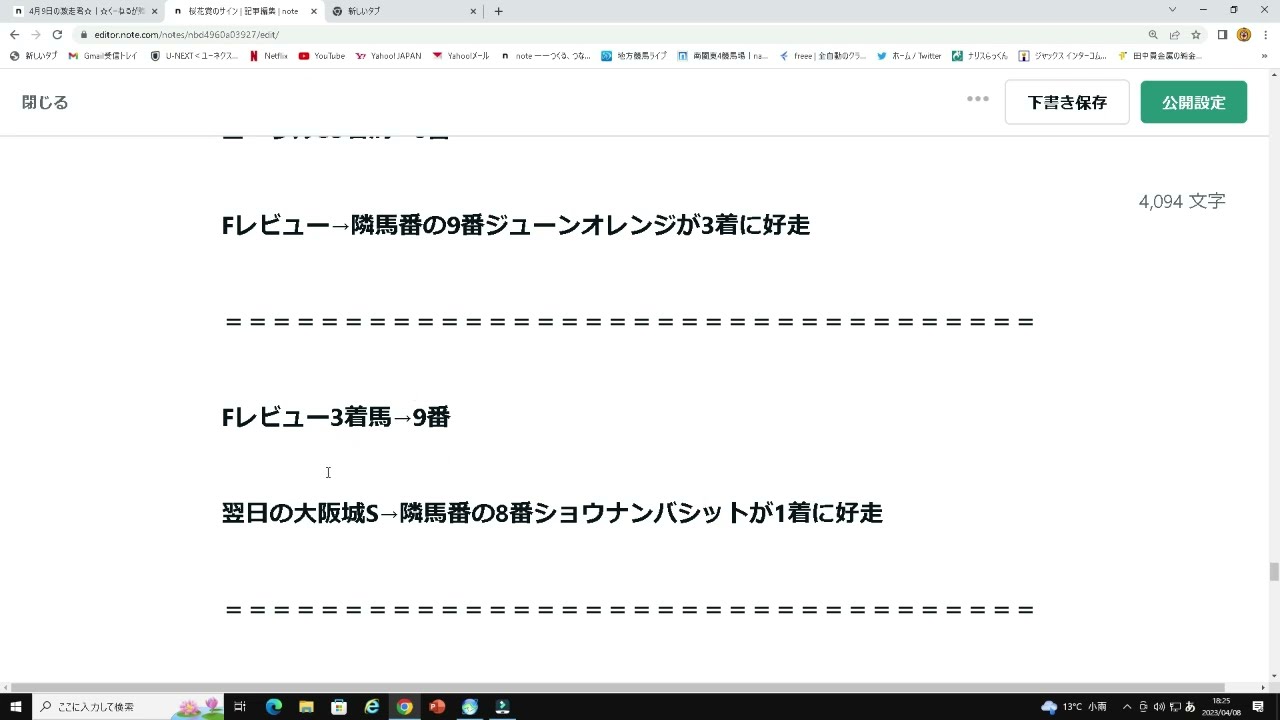This screenshot has width=1280, height=720.
Task: Open the Chrome three-dot menu
Action: (x=1266, y=34)
